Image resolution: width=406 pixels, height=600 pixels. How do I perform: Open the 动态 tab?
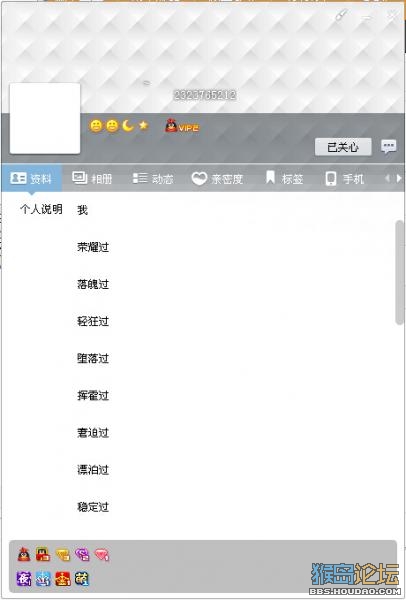153,178
